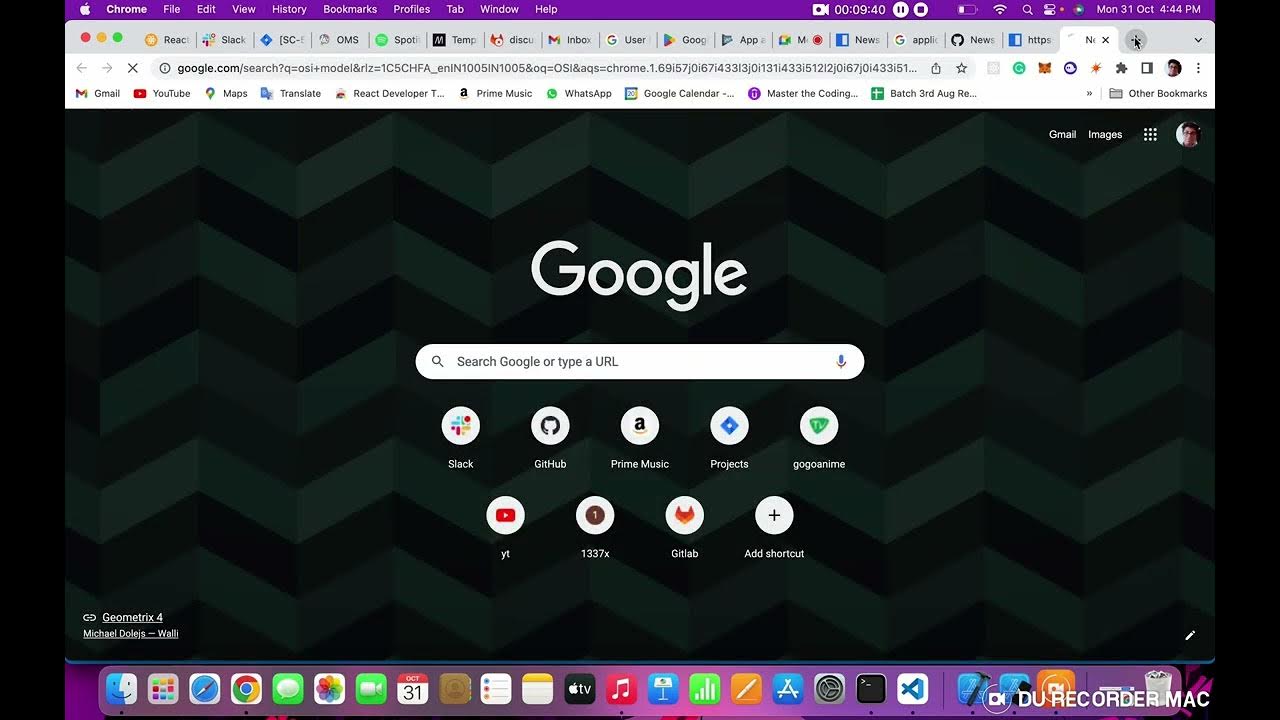This screenshot has width=1280, height=720.
Task: Open the YouTube bookmark
Action: tap(162, 93)
